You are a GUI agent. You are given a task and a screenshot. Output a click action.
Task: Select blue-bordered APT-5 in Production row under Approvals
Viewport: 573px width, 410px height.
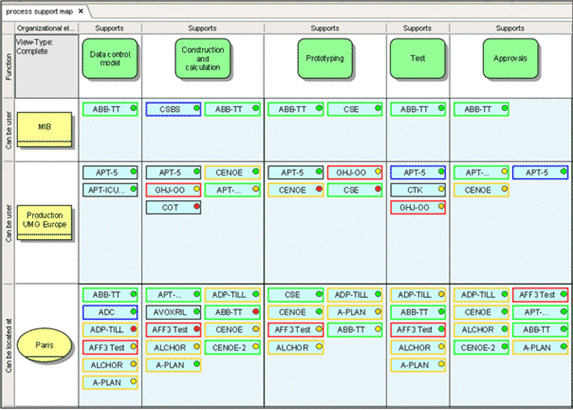point(540,172)
